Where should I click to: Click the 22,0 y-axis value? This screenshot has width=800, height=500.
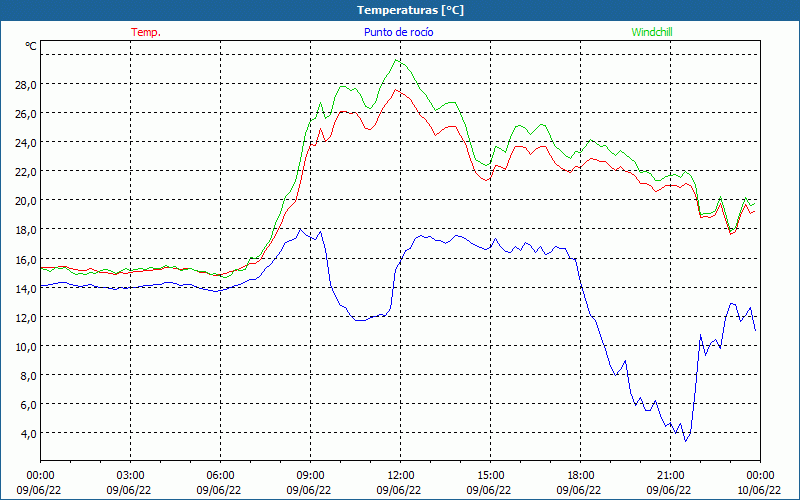tap(26, 171)
